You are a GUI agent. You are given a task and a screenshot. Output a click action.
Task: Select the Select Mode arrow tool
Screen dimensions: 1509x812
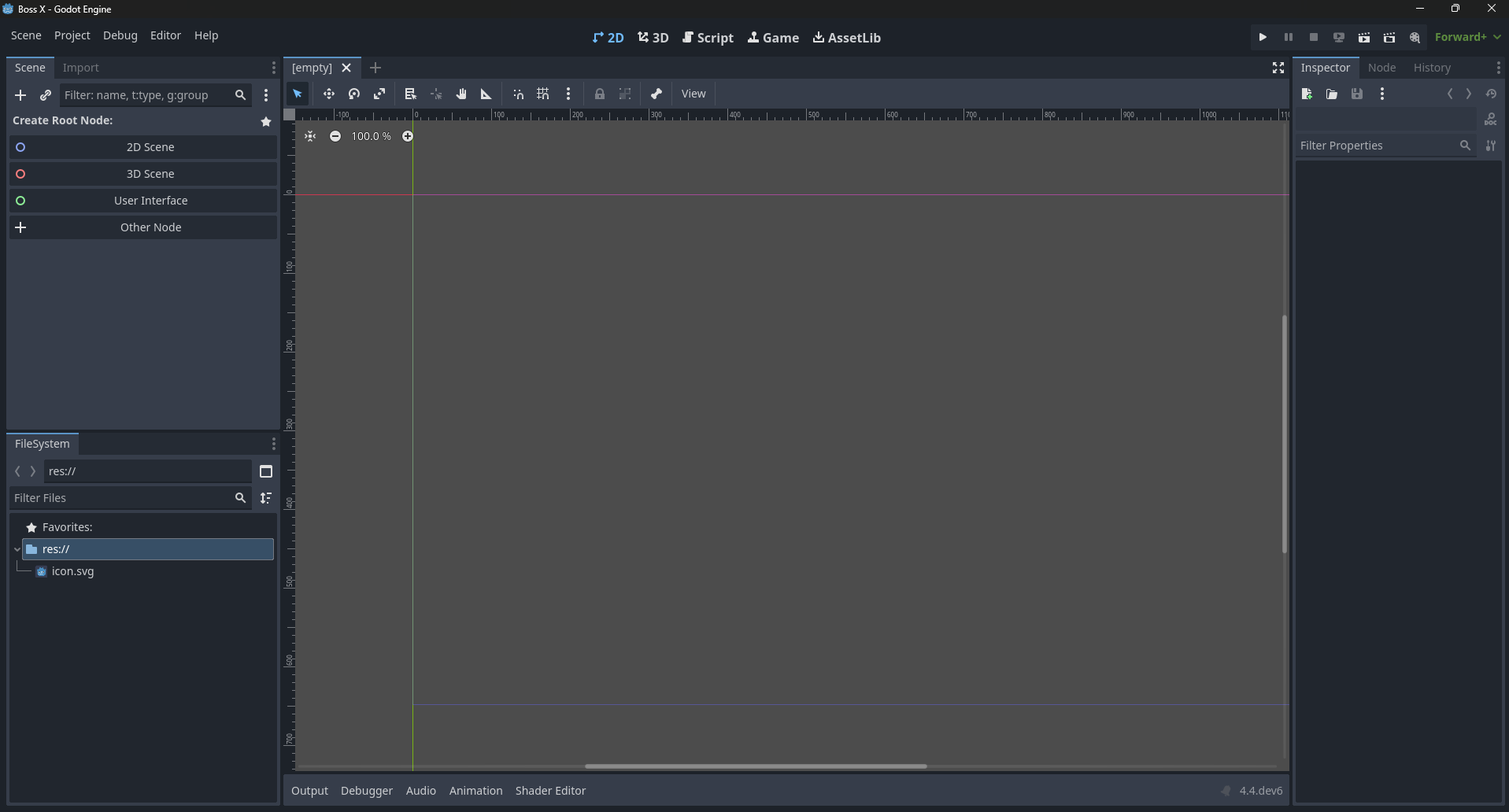tap(298, 94)
